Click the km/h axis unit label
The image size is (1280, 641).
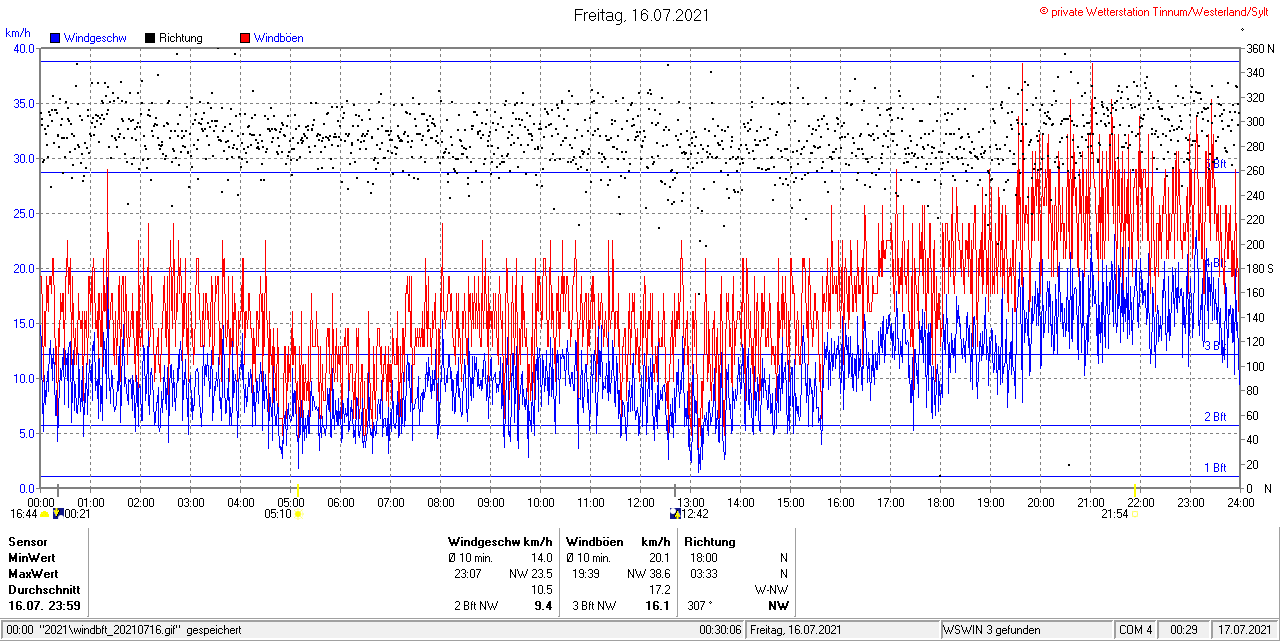point(18,32)
